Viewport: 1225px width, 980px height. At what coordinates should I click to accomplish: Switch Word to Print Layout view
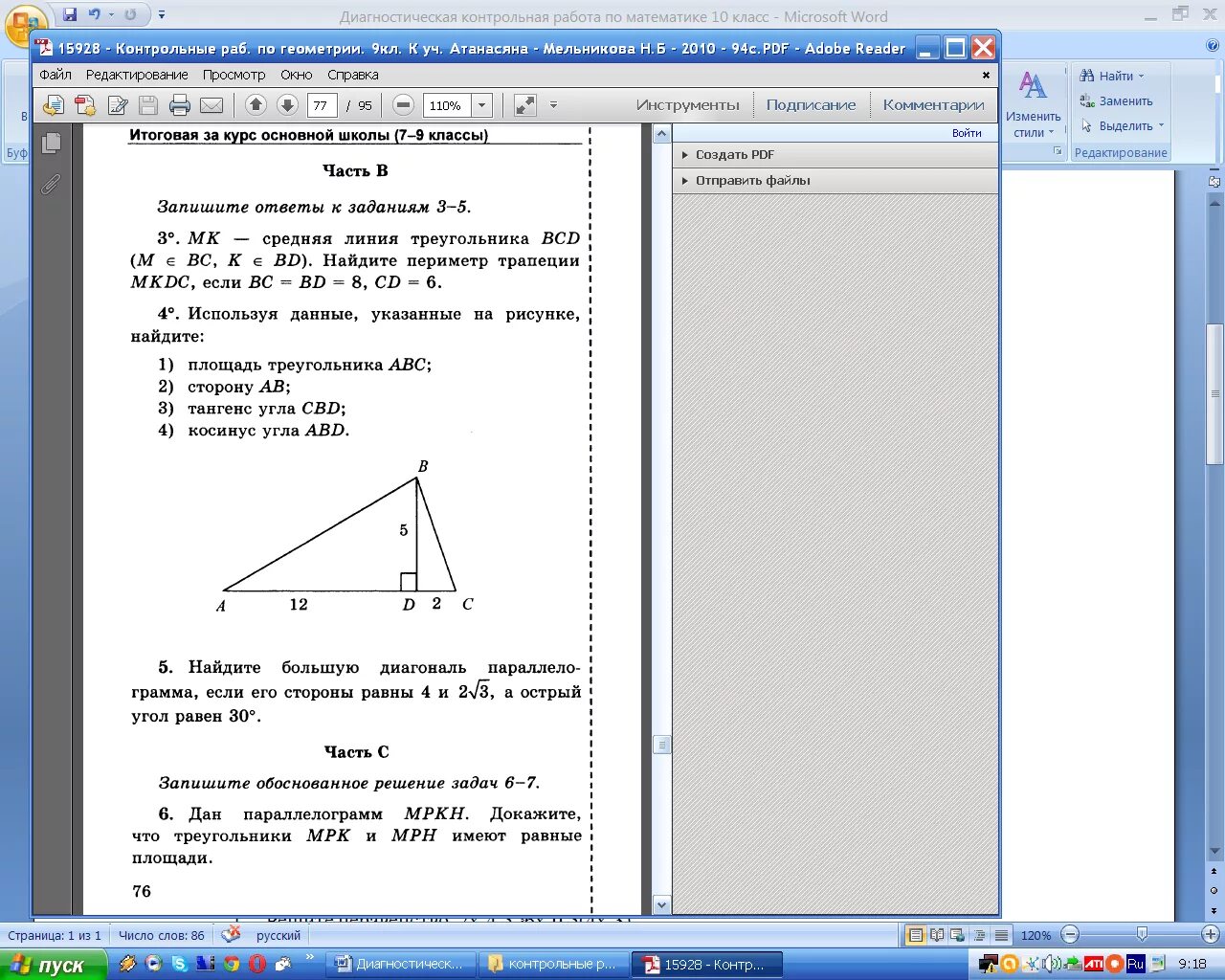click(915, 935)
